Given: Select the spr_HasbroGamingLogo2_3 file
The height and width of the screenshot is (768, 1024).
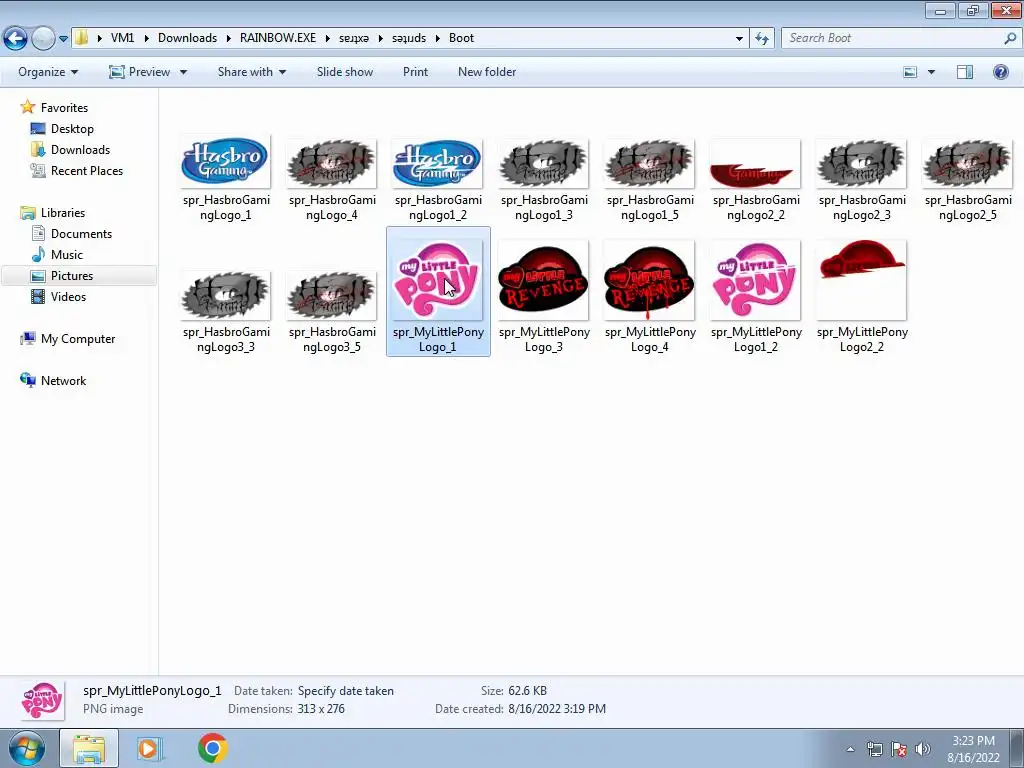Looking at the screenshot, I should 862,180.
